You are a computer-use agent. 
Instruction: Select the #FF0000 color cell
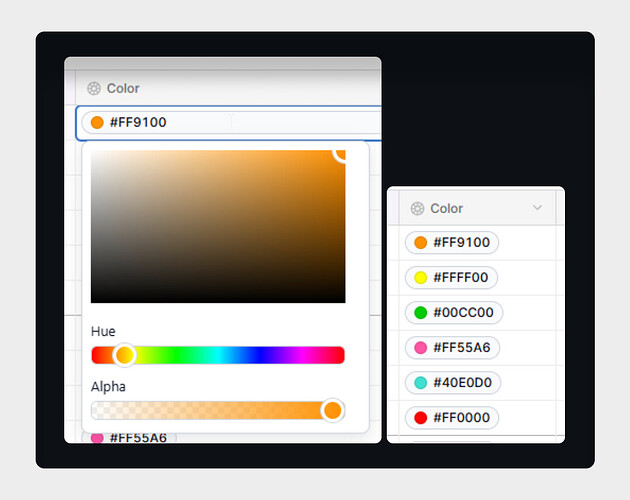pyautogui.click(x=452, y=418)
